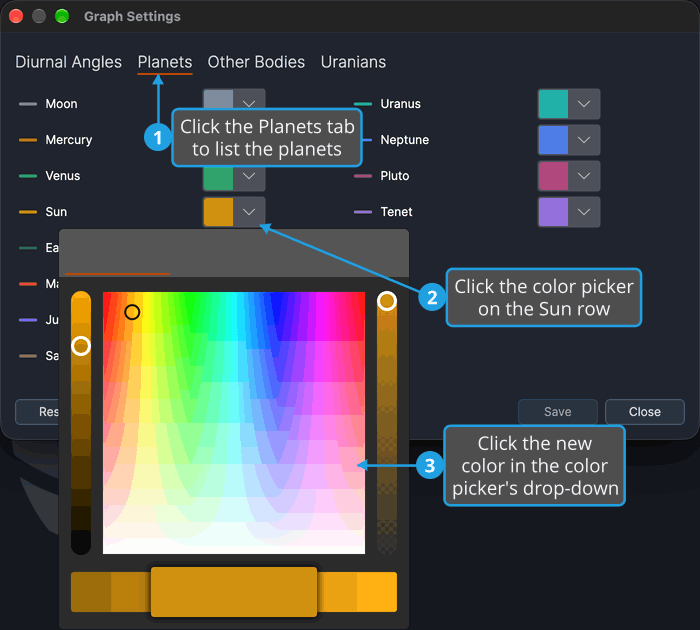700x630 pixels.
Task: Click the green window zoom button
Action: click(x=62, y=16)
